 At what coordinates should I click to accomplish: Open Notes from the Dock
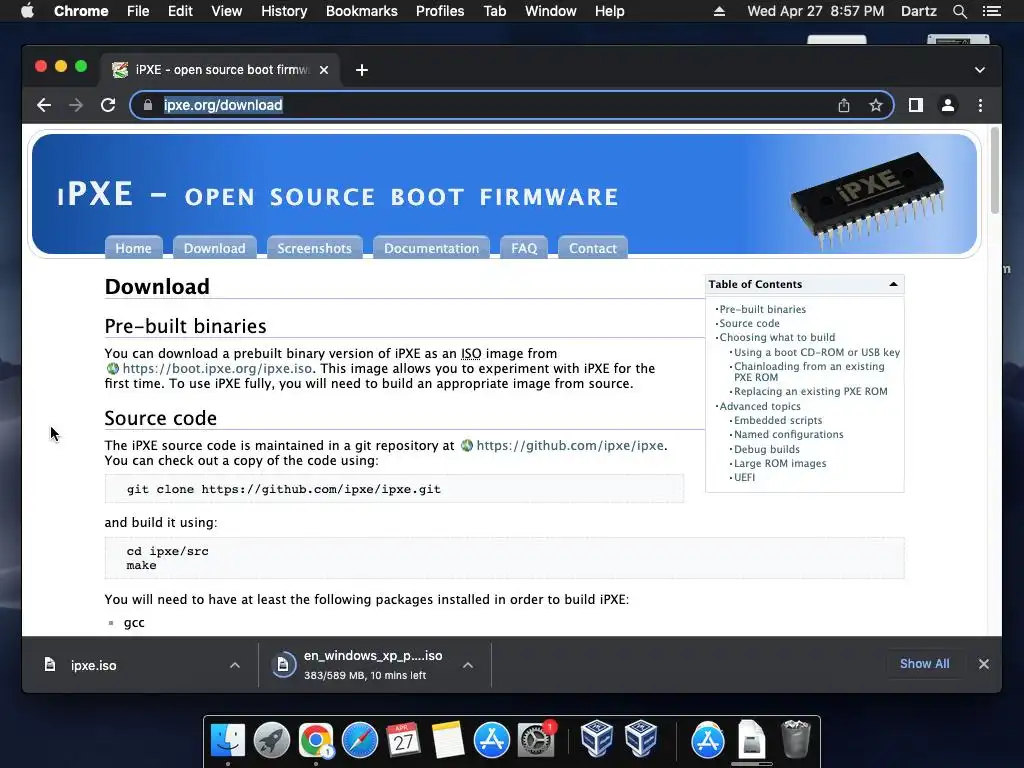pyautogui.click(x=447, y=740)
